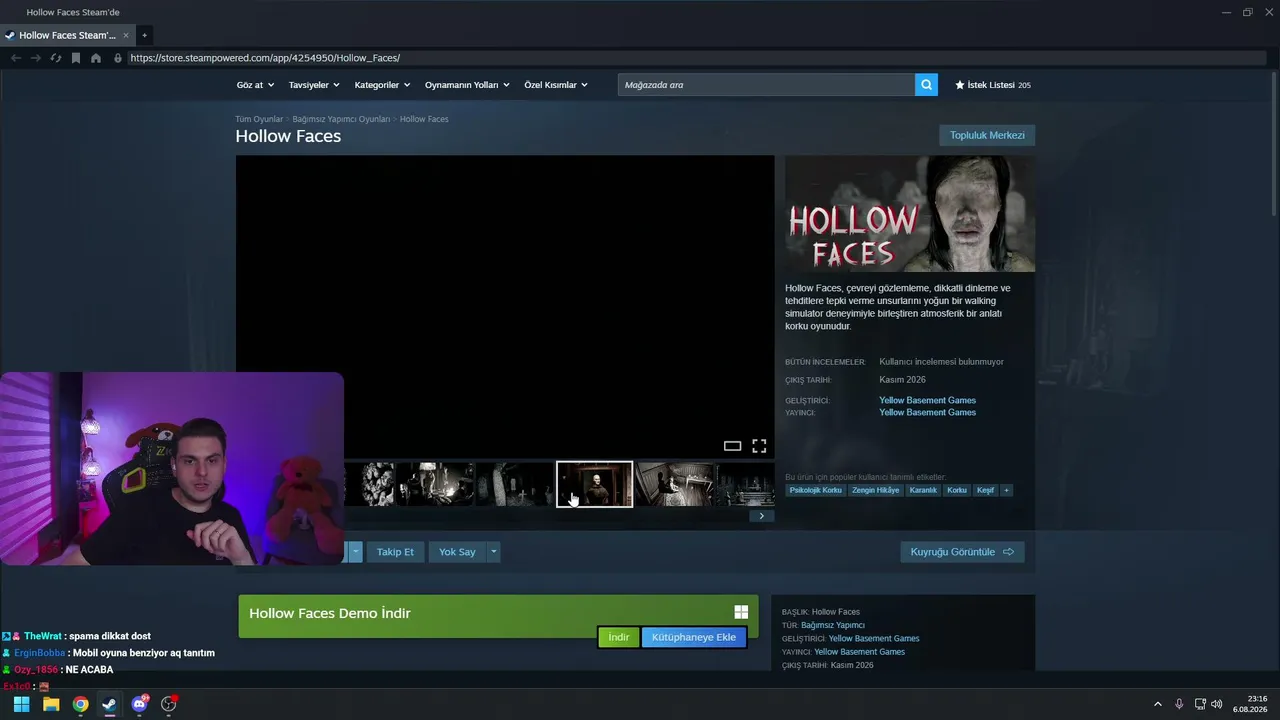This screenshot has height=720, width=1280.
Task: Click the star icon beside İstek Listesi
Action: click(x=960, y=85)
